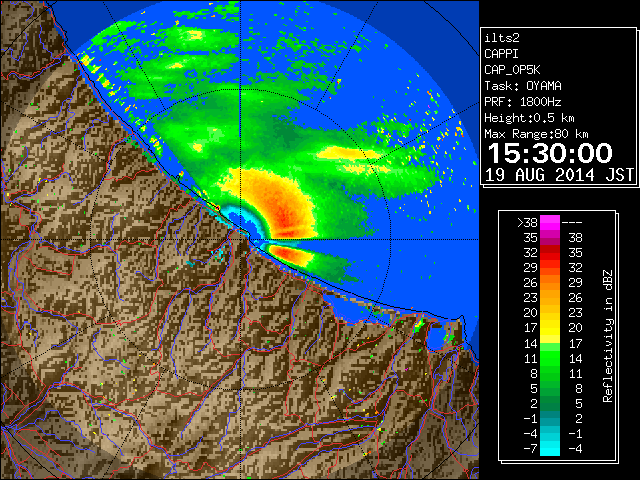This screenshot has height=480, width=640.
Task: Click the 'PRF: 1800Hz' value
Action: coord(523,102)
